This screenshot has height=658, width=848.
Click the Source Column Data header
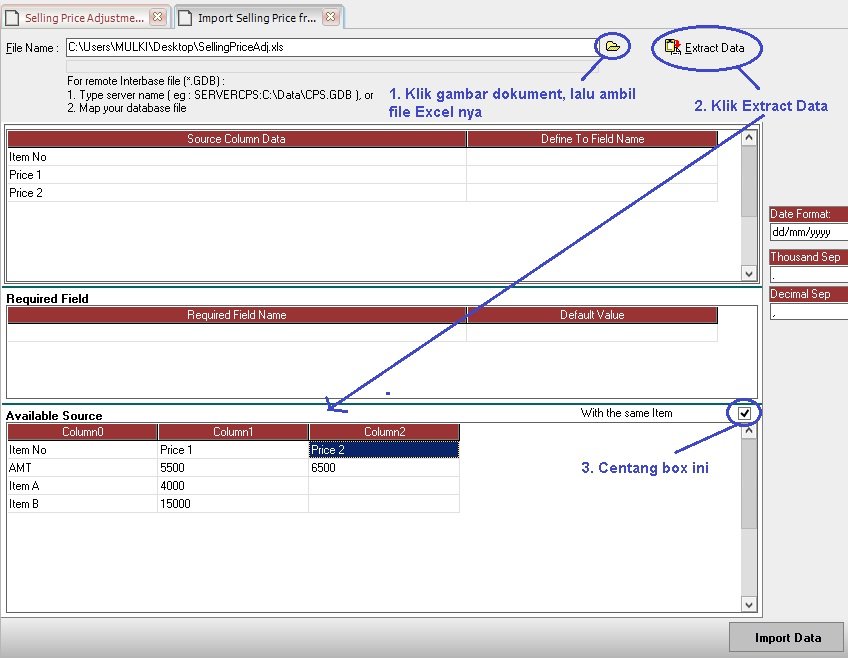(x=237, y=139)
